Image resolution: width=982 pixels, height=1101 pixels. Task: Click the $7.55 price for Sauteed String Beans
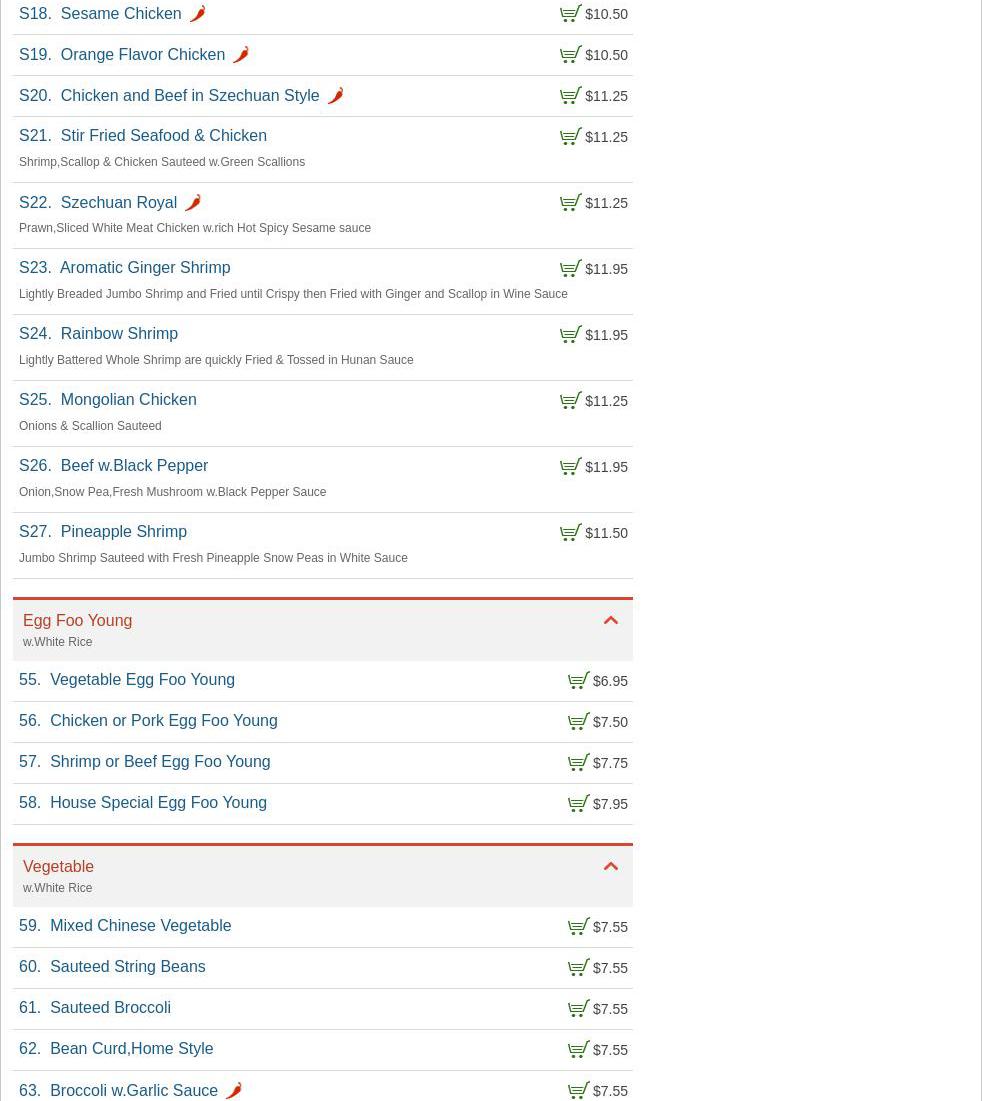(610, 968)
